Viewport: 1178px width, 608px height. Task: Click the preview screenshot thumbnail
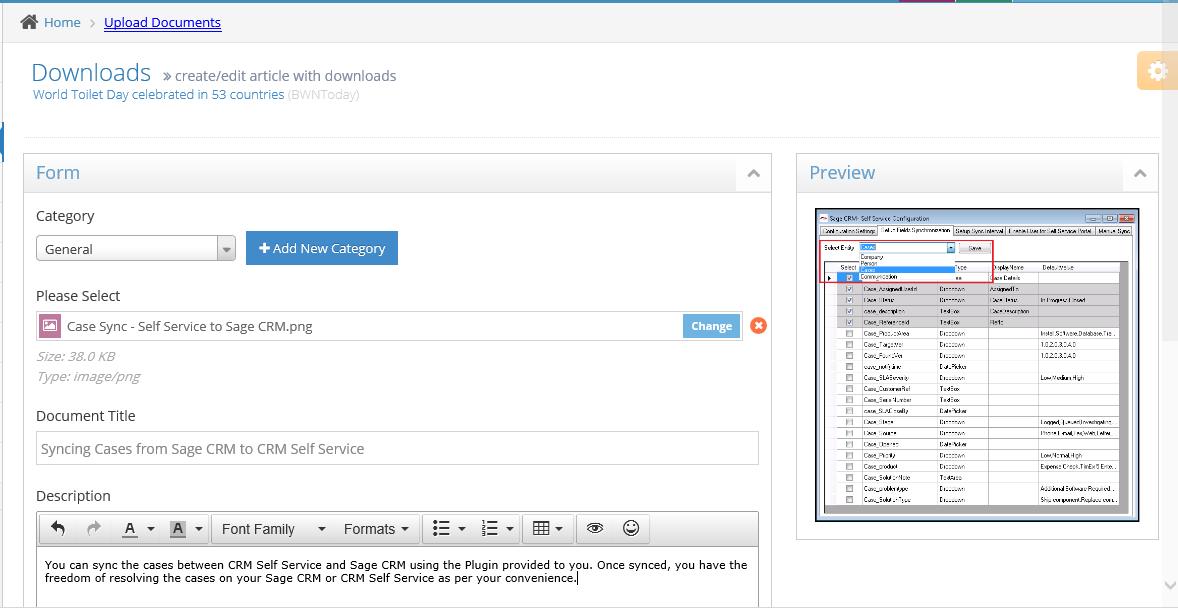[977, 365]
